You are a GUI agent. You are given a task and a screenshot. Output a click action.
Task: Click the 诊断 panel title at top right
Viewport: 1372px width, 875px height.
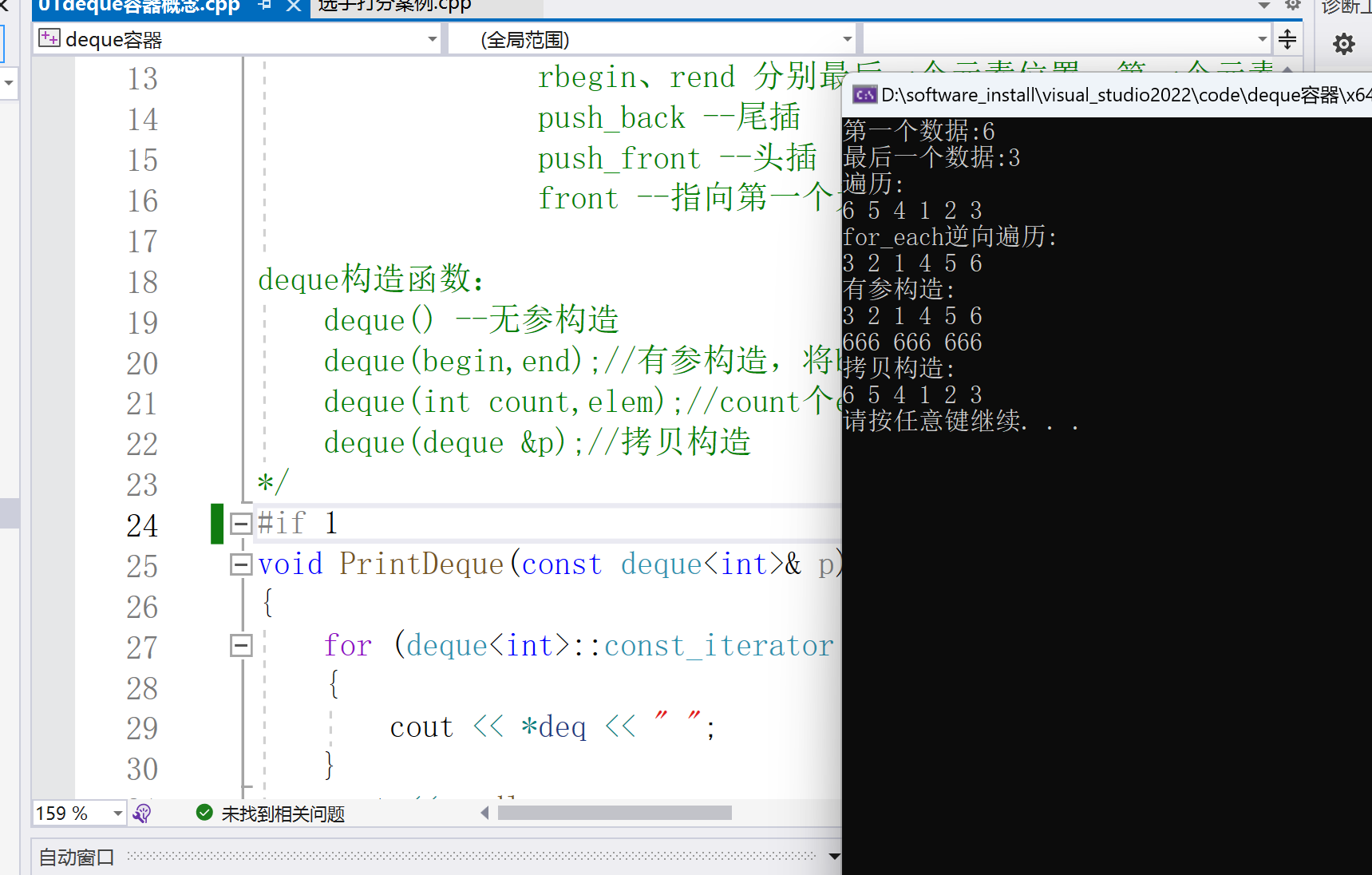pyautogui.click(x=1346, y=6)
